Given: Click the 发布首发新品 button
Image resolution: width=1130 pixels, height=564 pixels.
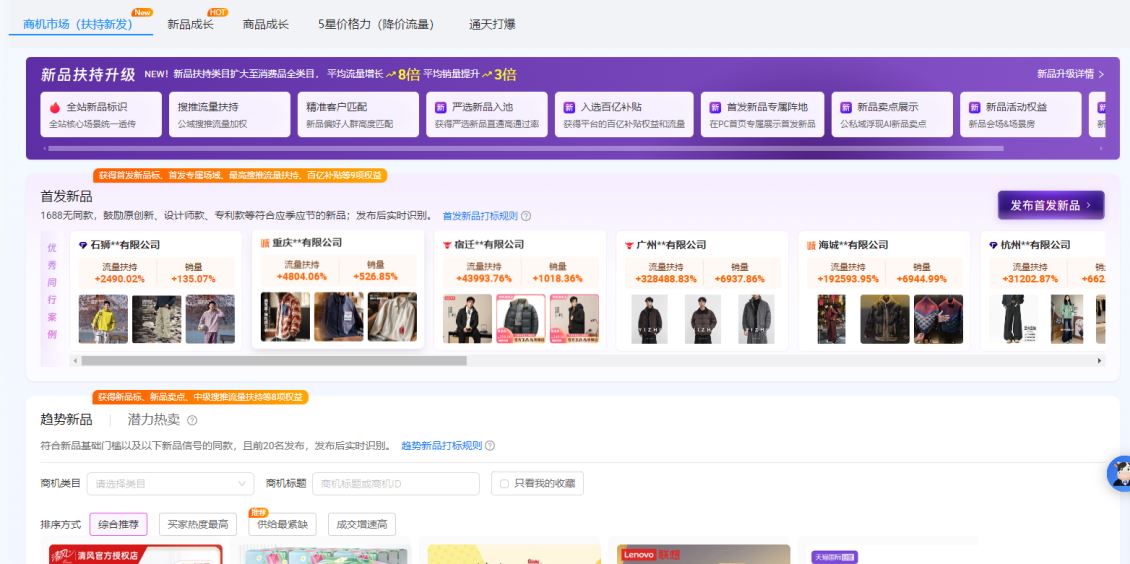Looking at the screenshot, I should tap(1050, 205).
